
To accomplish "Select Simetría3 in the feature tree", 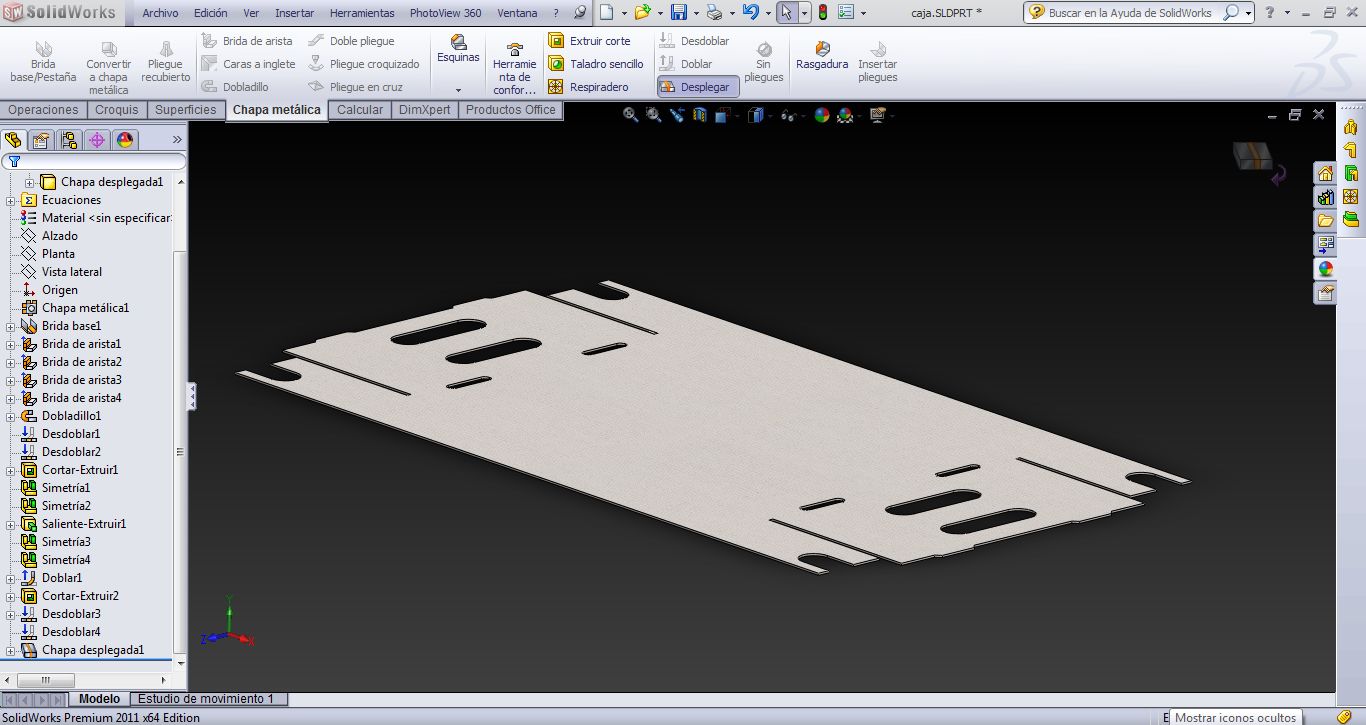I will coord(66,542).
